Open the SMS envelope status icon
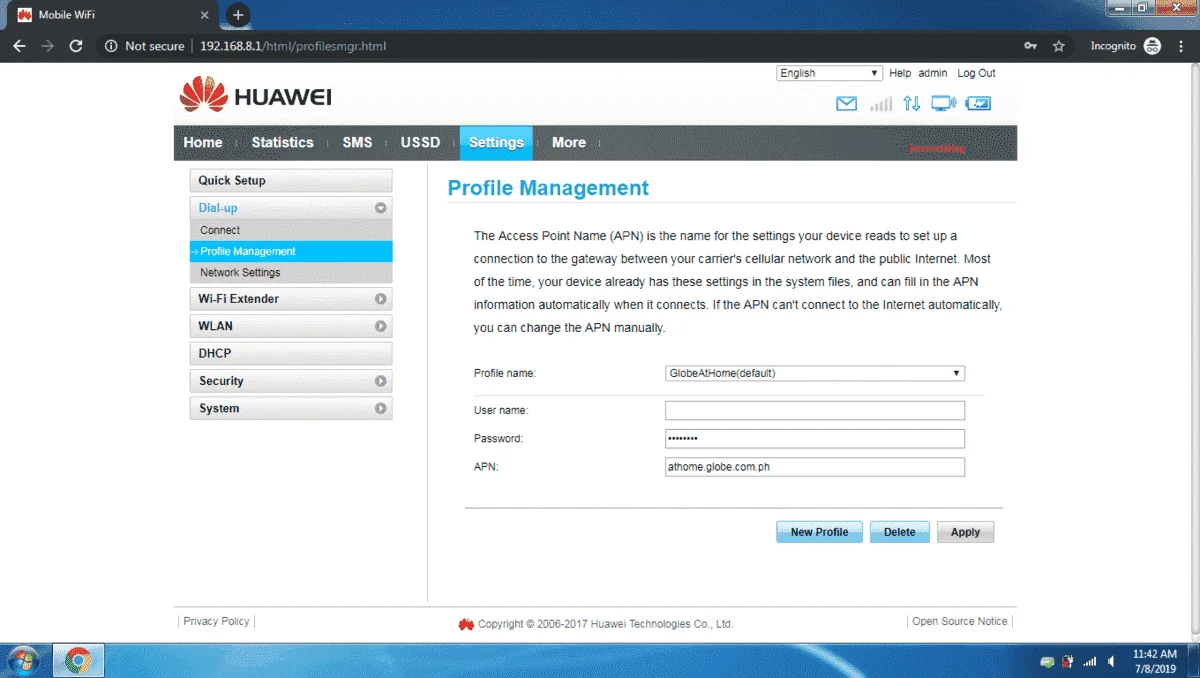This screenshot has height=678, width=1200. pos(846,103)
